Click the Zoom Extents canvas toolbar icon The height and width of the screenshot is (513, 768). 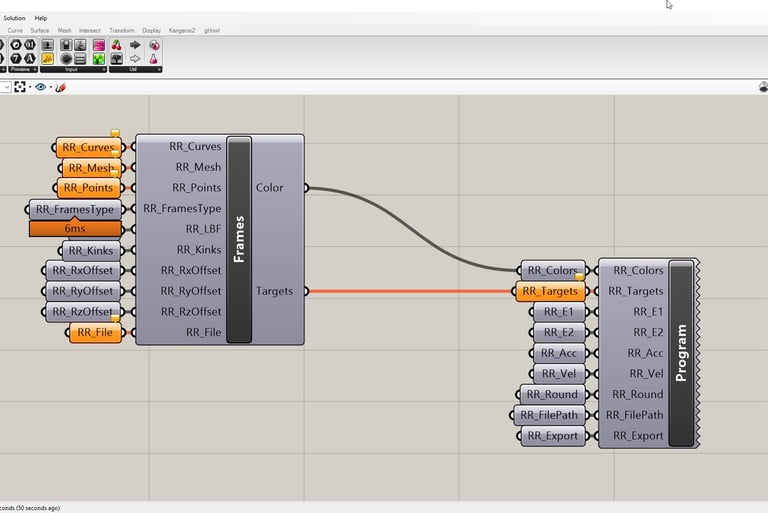(x=20, y=87)
